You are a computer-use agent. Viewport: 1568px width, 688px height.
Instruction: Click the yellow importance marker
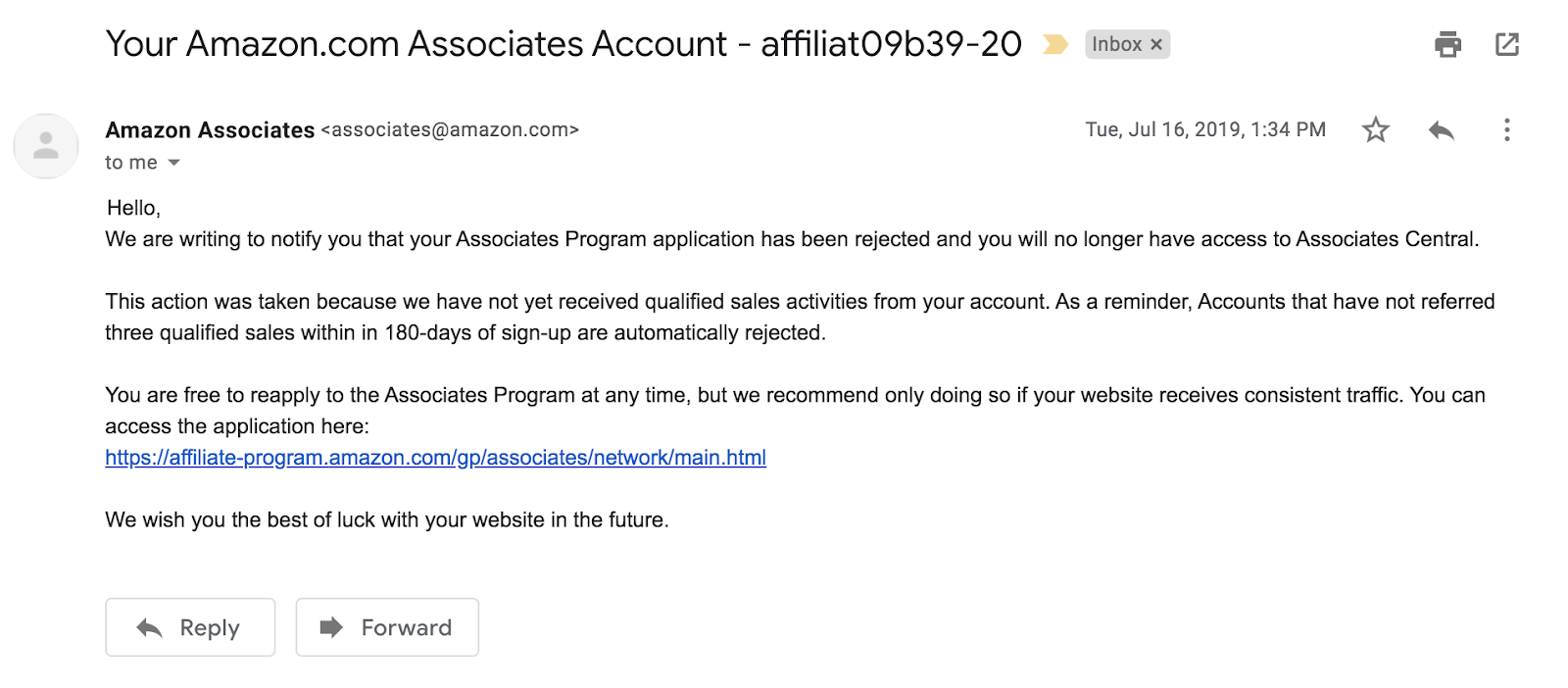click(x=1054, y=44)
